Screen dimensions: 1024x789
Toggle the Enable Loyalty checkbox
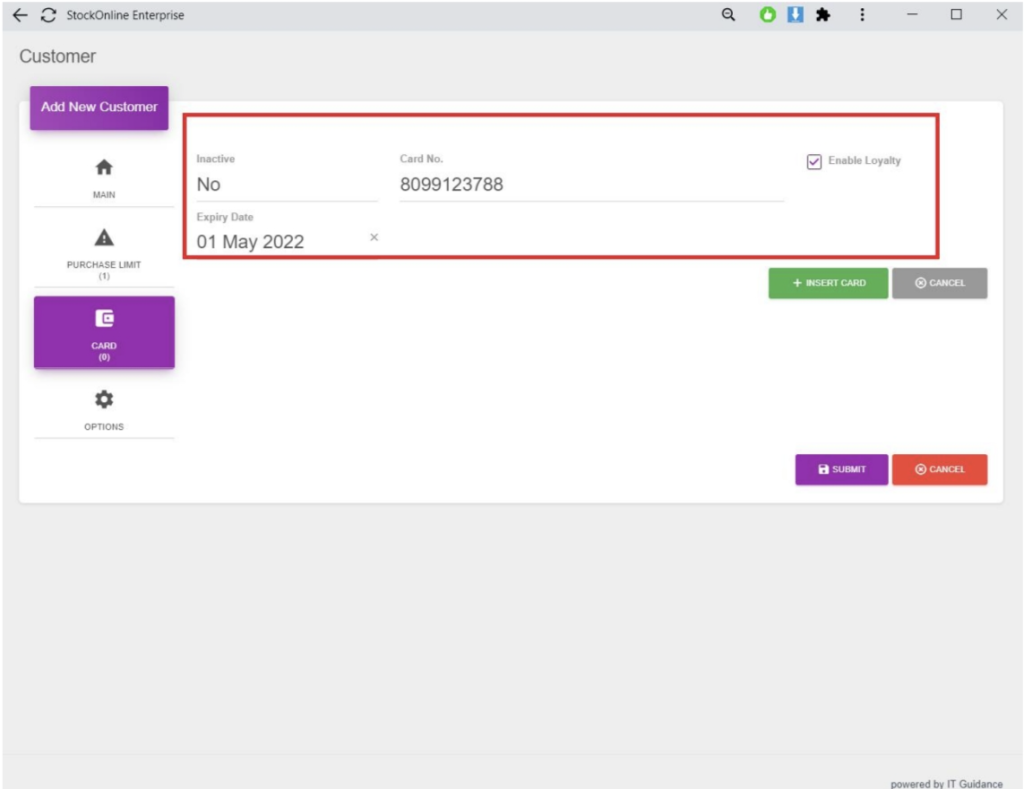pyautogui.click(x=814, y=161)
